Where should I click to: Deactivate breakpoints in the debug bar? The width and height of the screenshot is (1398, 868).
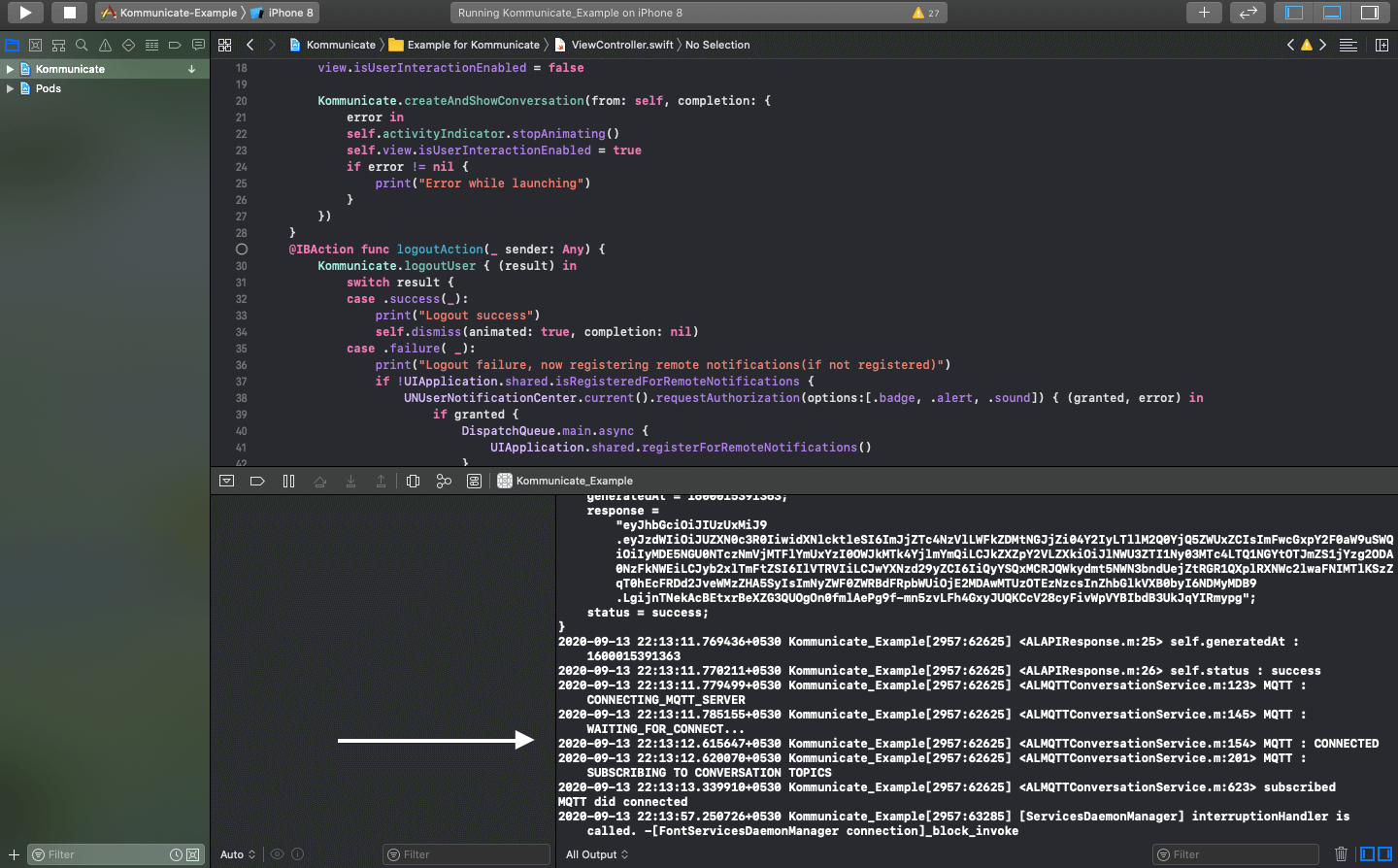click(x=257, y=481)
